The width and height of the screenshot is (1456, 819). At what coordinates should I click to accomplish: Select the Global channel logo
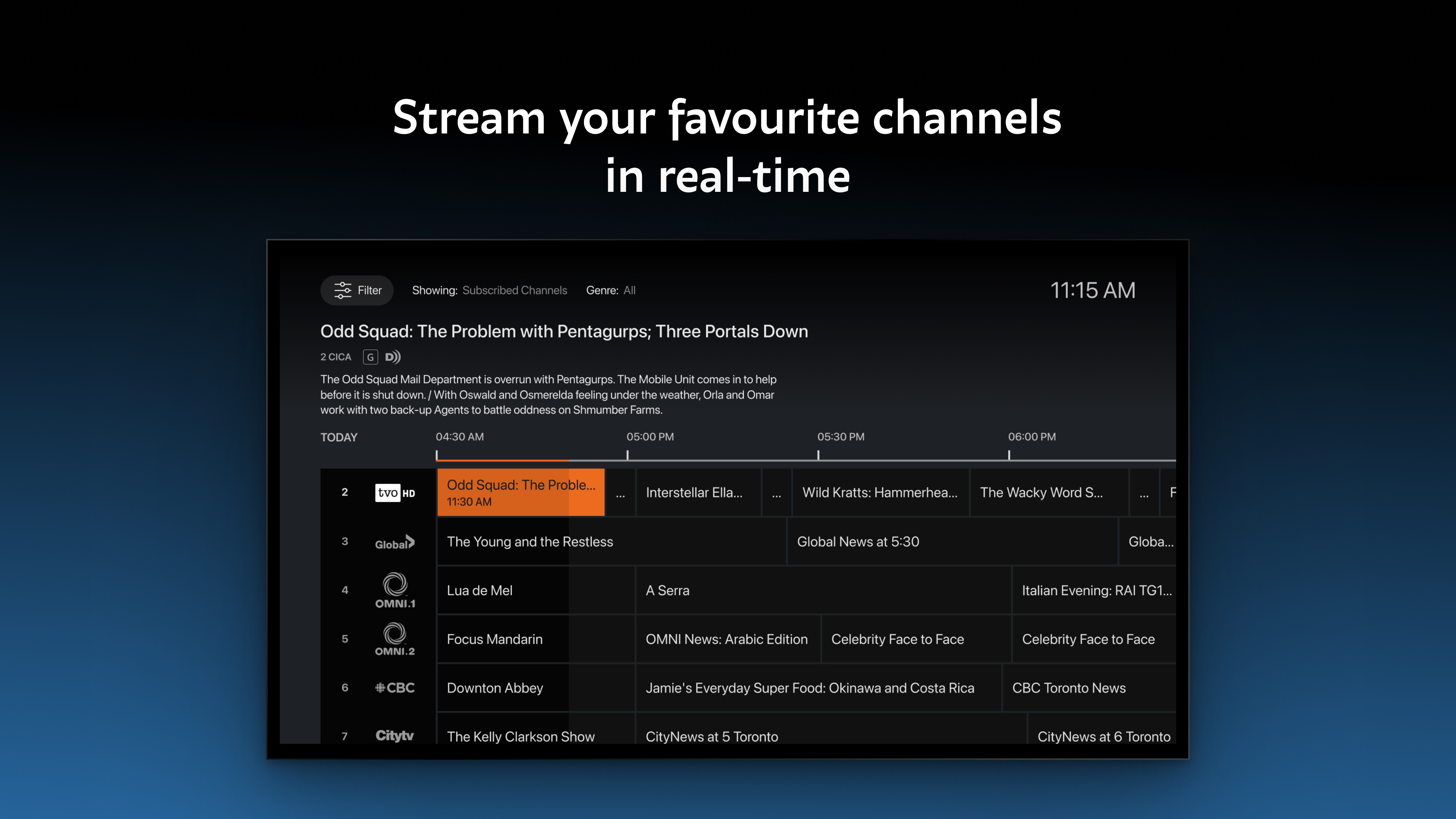(395, 542)
